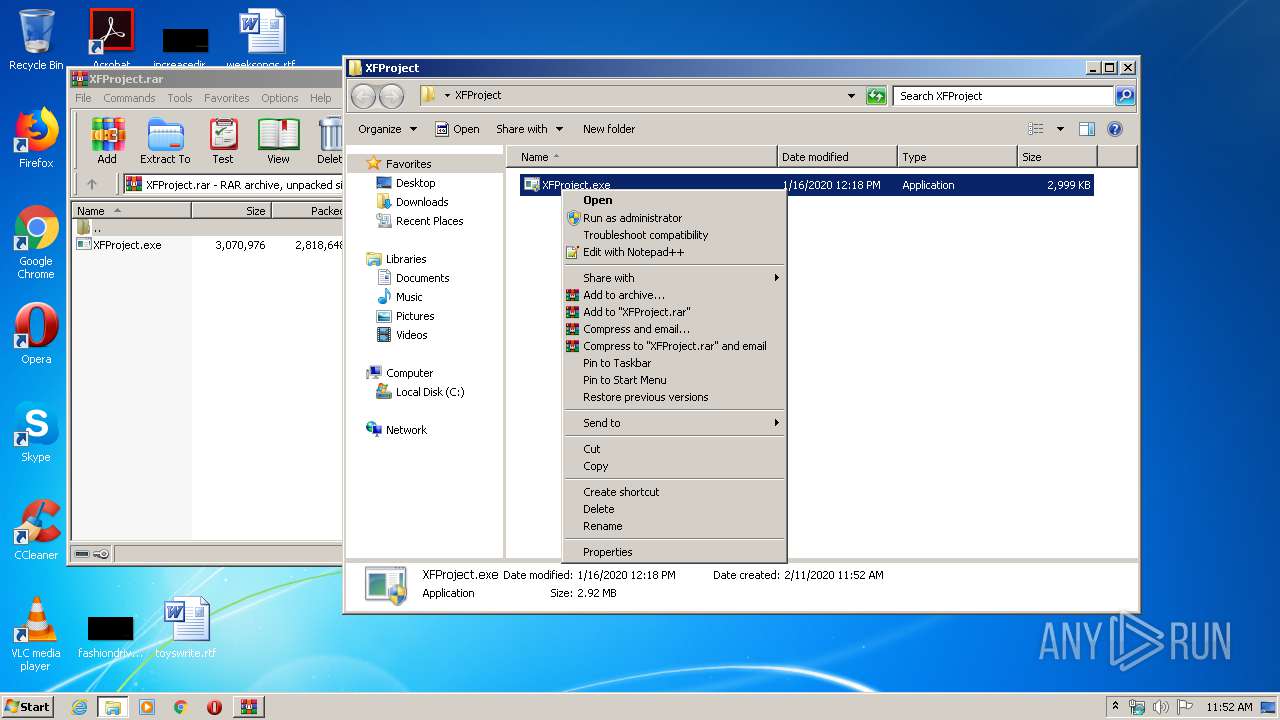Choose Add to archive...
1280x720 pixels.
click(x=674, y=295)
